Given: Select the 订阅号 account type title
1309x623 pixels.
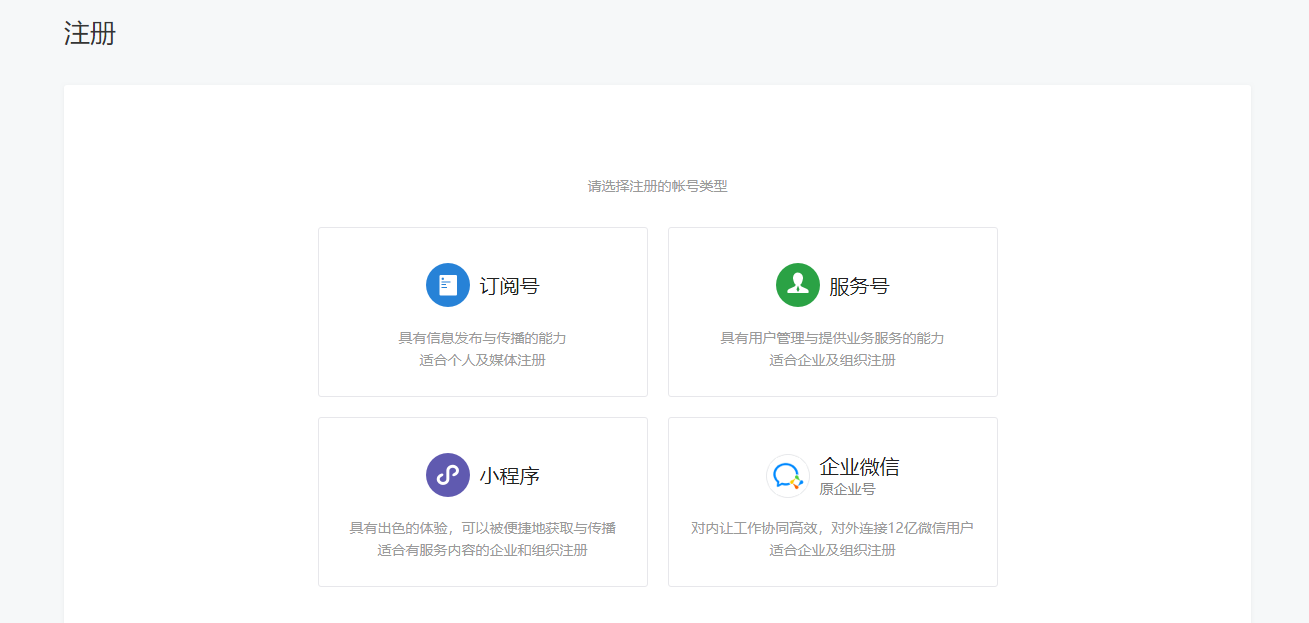Looking at the screenshot, I should (x=509, y=286).
